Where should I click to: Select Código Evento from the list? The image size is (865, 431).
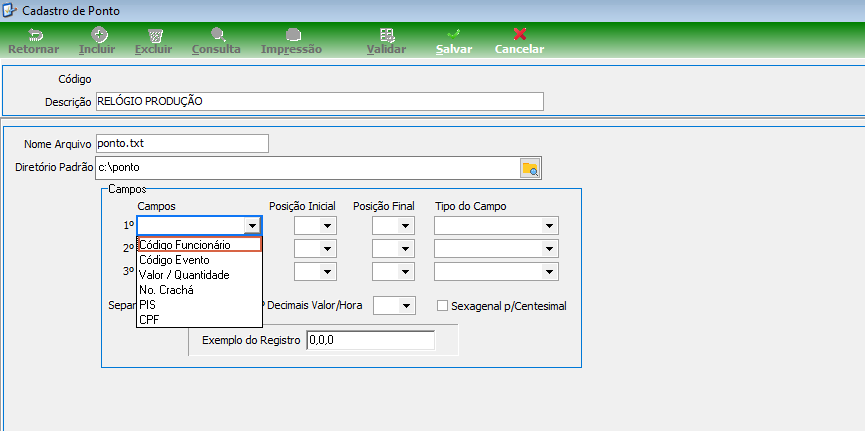click(199, 259)
